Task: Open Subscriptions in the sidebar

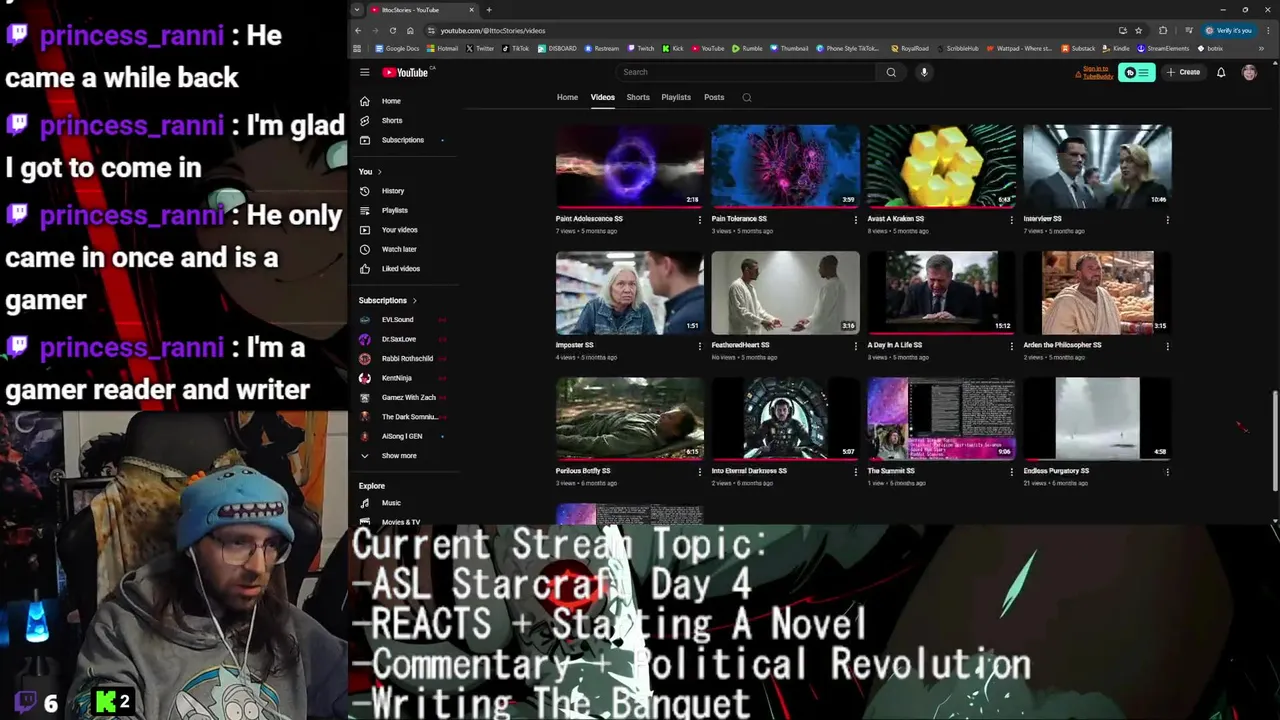Action: 404,140
